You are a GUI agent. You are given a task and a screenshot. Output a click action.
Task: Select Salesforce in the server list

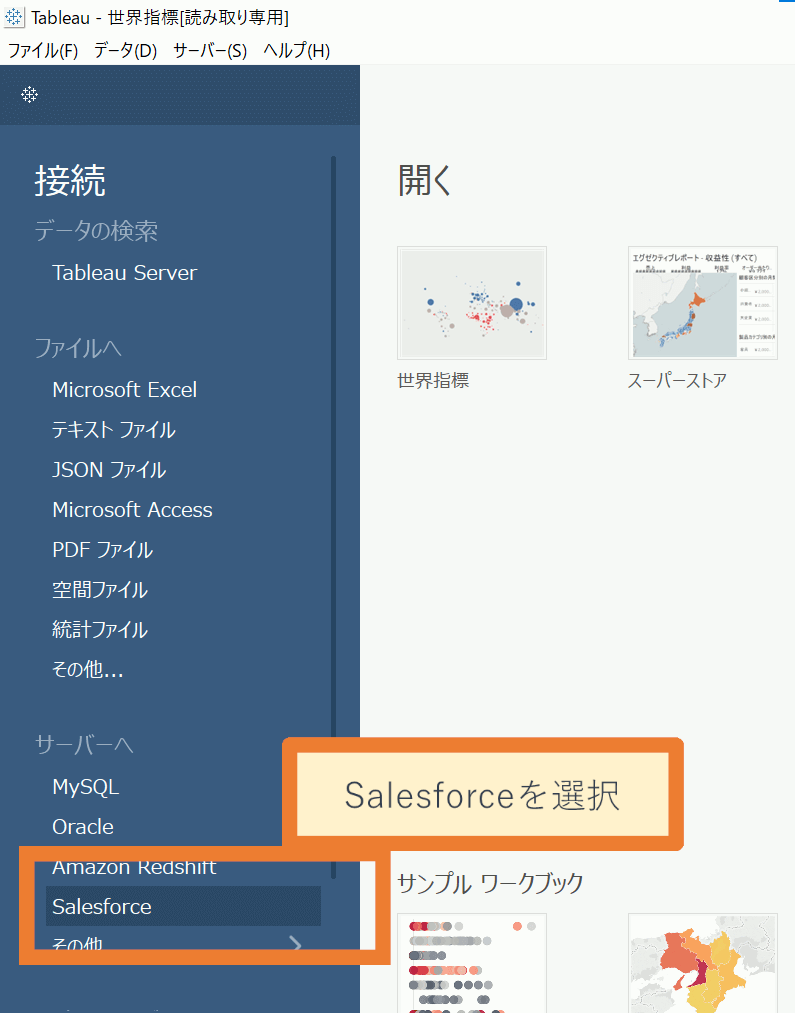(183, 906)
